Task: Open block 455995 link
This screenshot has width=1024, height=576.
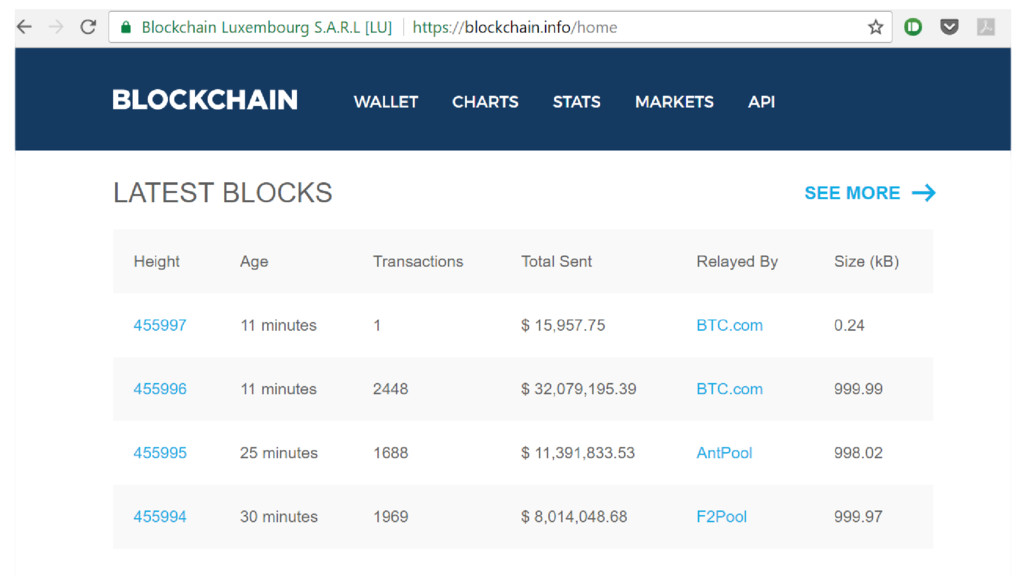Action: click(x=160, y=453)
